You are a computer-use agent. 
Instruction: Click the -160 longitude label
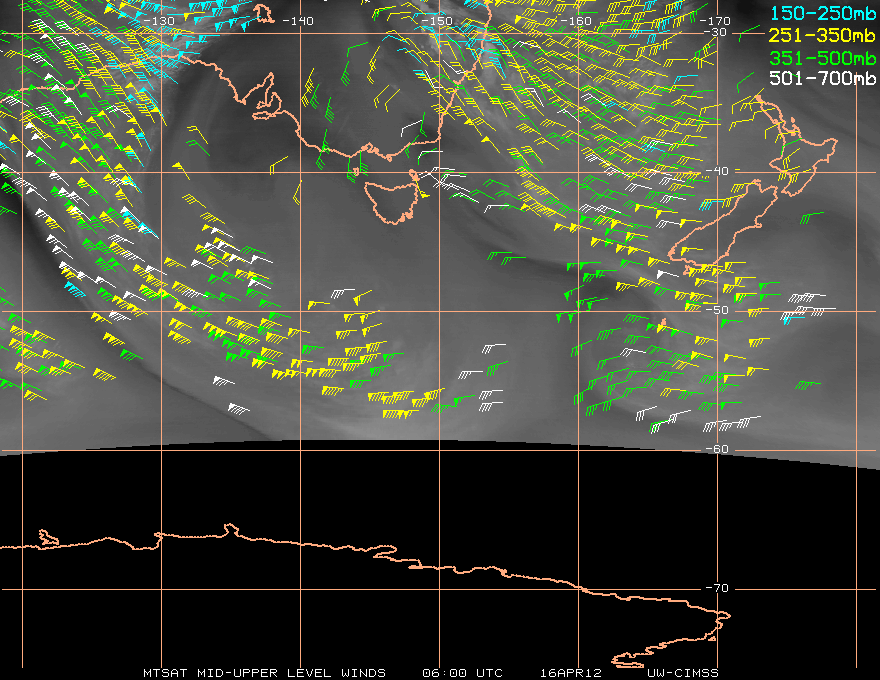[x=576, y=21]
